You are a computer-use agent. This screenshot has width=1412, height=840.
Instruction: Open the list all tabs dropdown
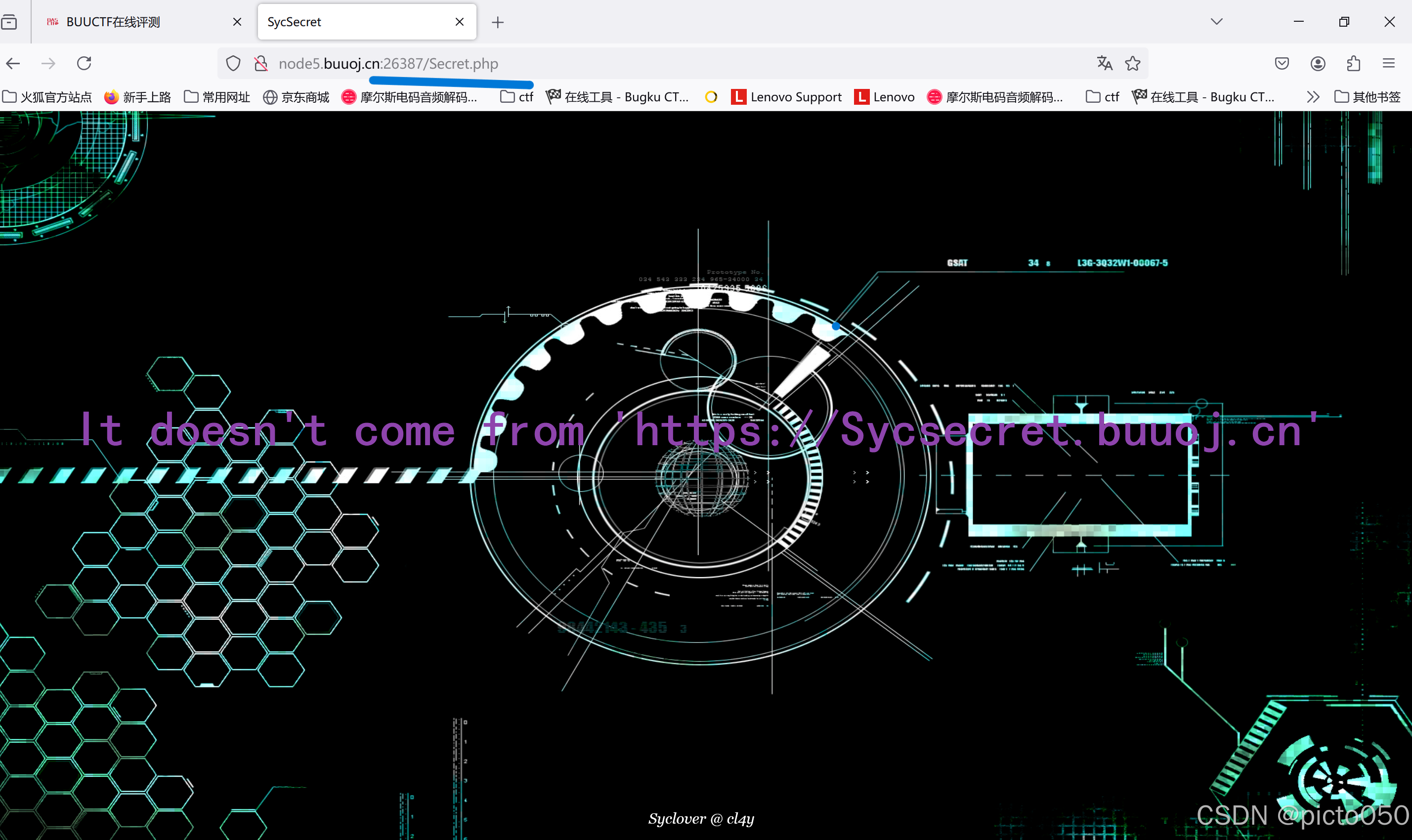coord(1216,22)
